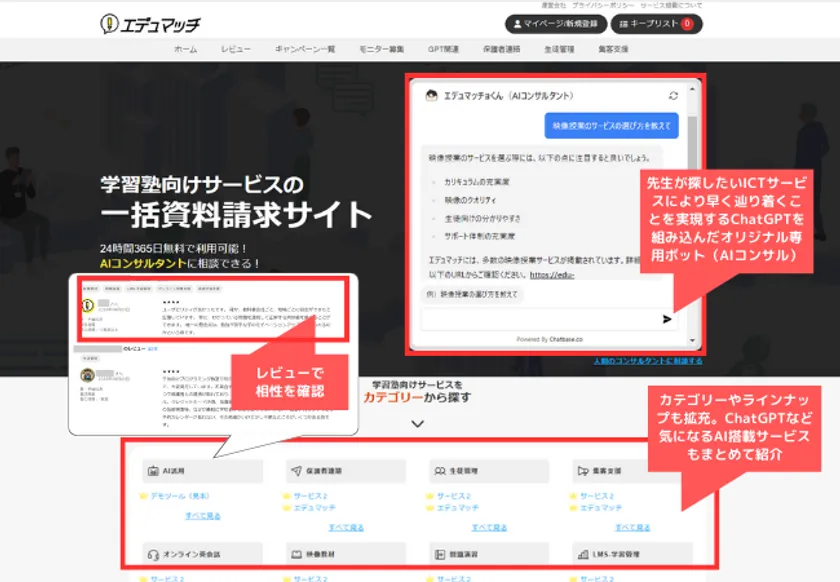Click chat scrollbar up arrow

click(692, 89)
